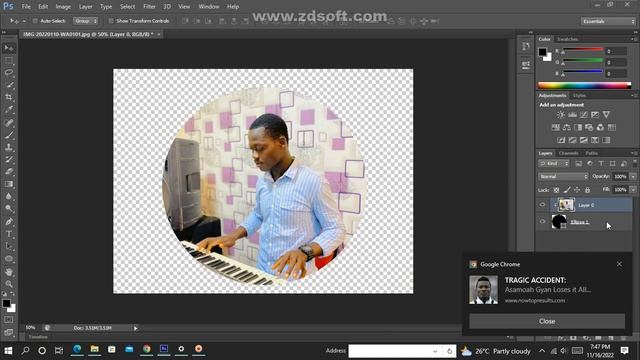This screenshot has height=360, width=640.
Task: Toggle Quick Mask mode
Action: click(x=9, y=320)
